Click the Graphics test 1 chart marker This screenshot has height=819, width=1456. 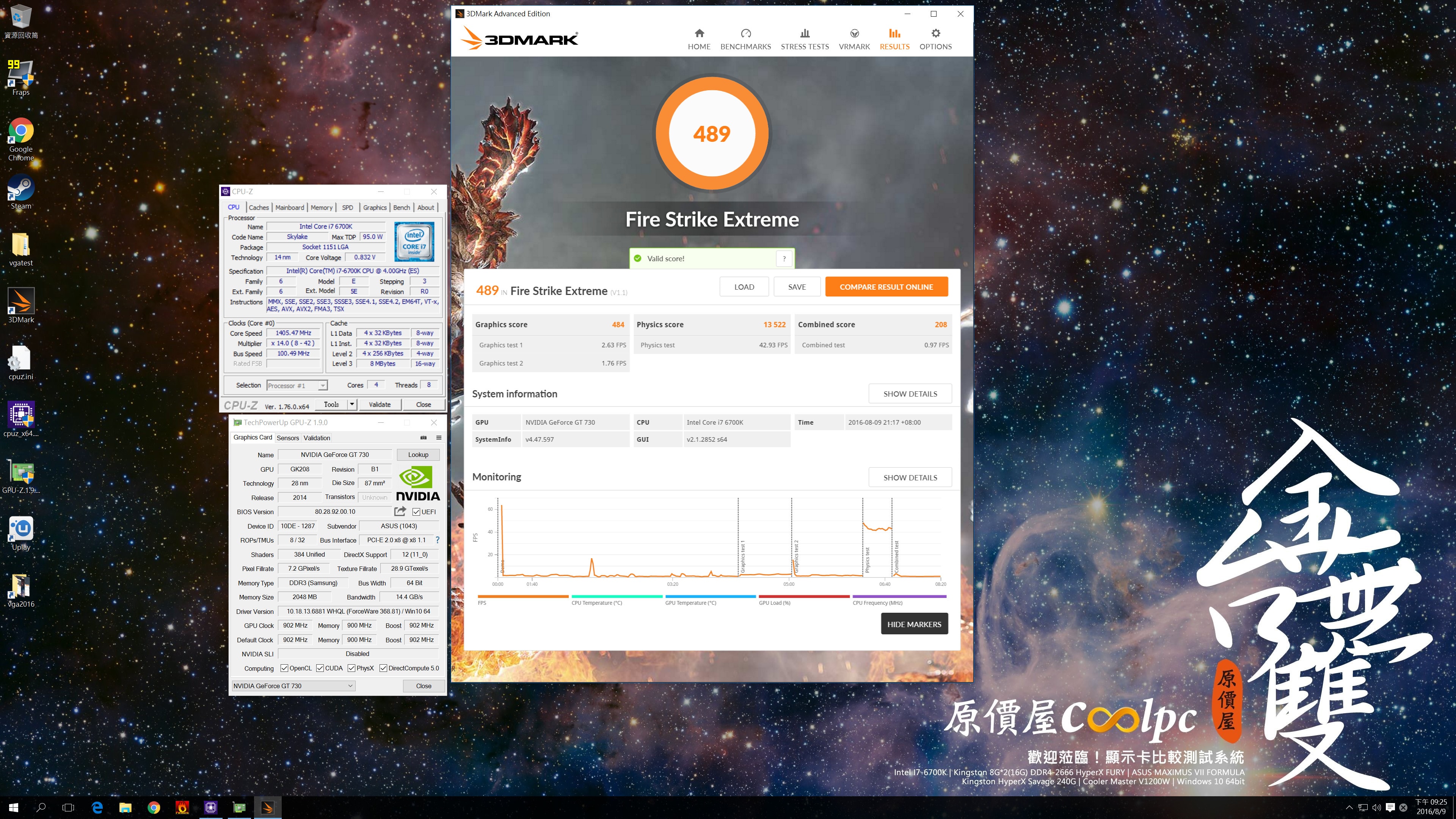742,556
